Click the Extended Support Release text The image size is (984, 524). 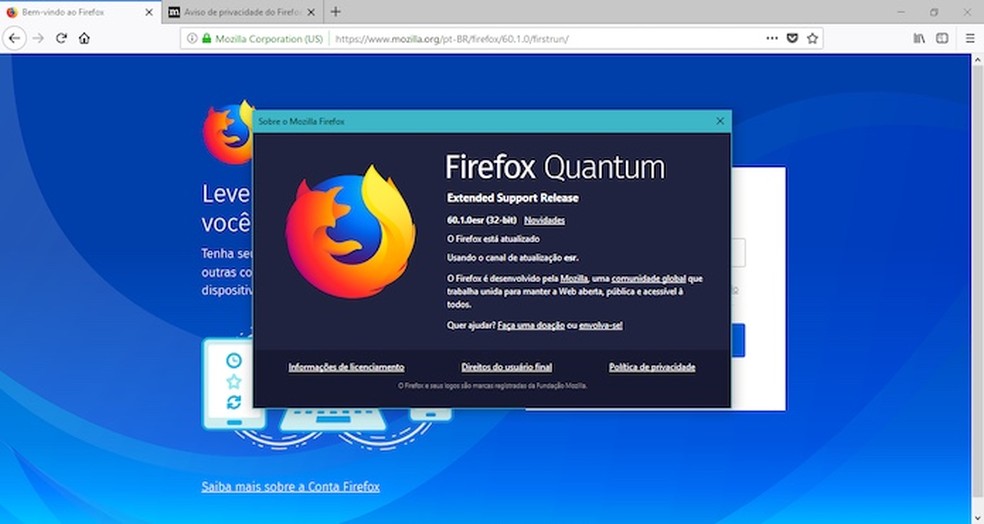513,198
